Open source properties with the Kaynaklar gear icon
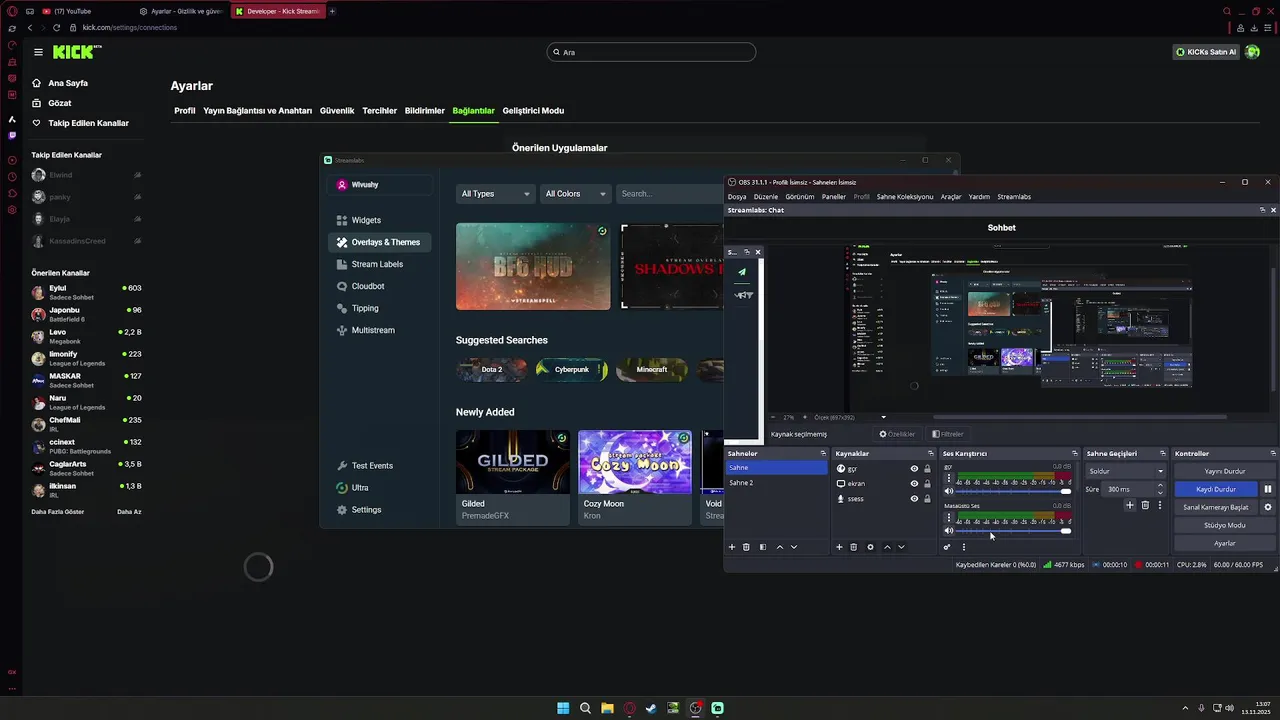Screen dimensions: 1280x720 click(870, 547)
